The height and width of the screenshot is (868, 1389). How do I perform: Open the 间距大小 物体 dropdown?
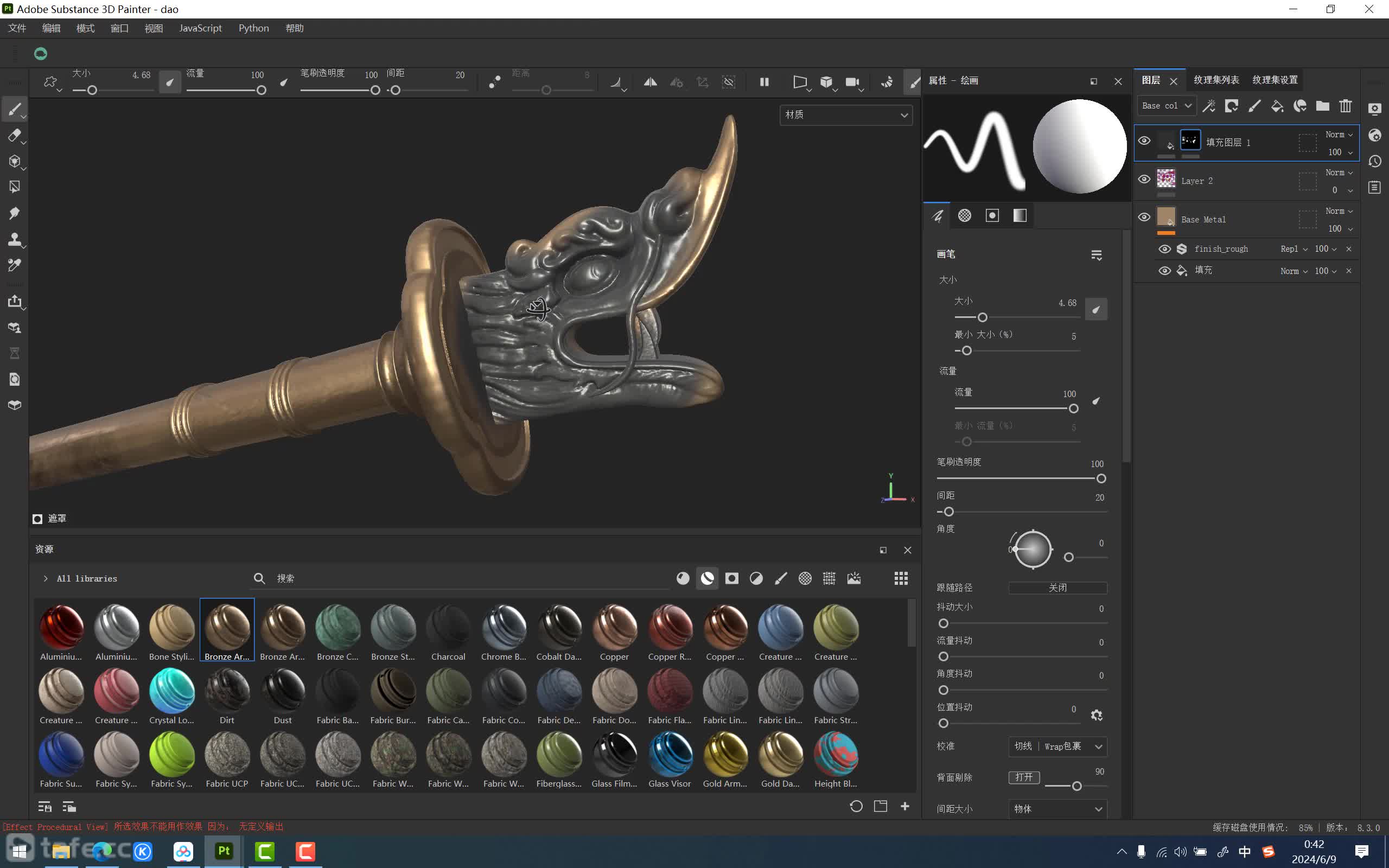coord(1058,809)
